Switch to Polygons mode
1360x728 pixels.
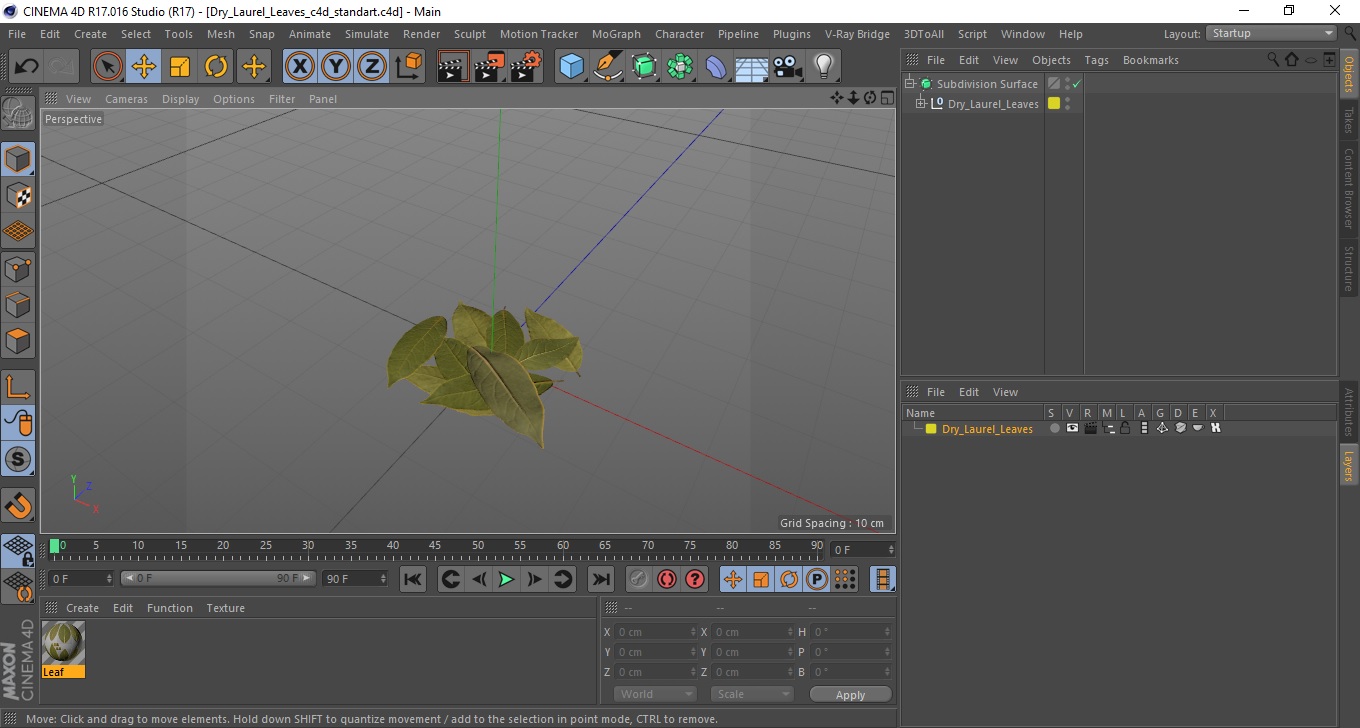[x=18, y=340]
